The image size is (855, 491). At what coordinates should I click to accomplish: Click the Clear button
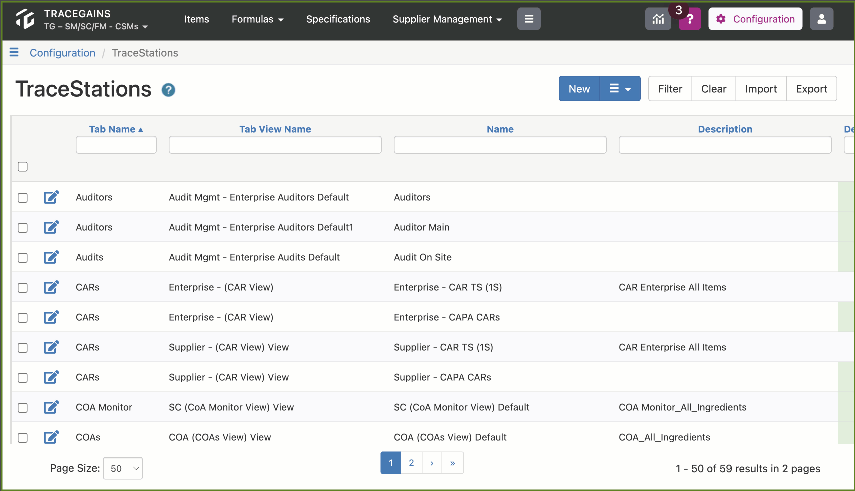714,89
